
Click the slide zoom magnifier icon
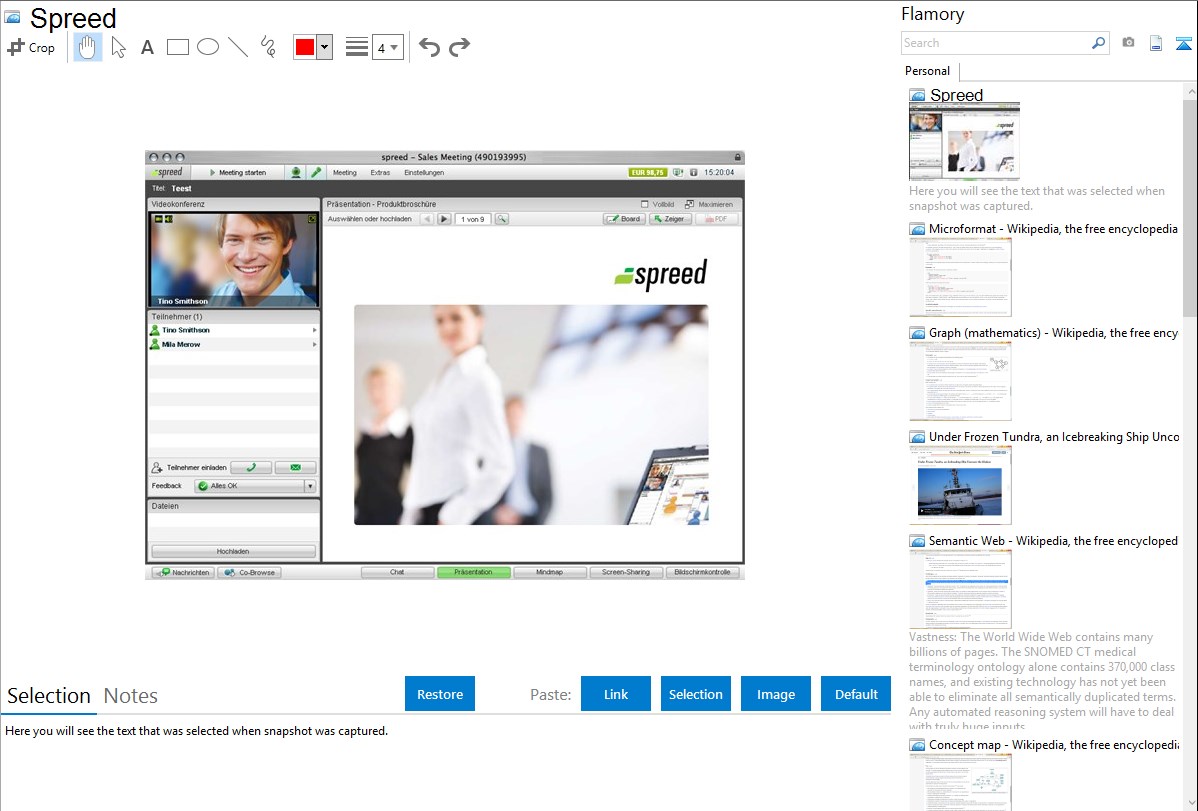[x=502, y=219]
